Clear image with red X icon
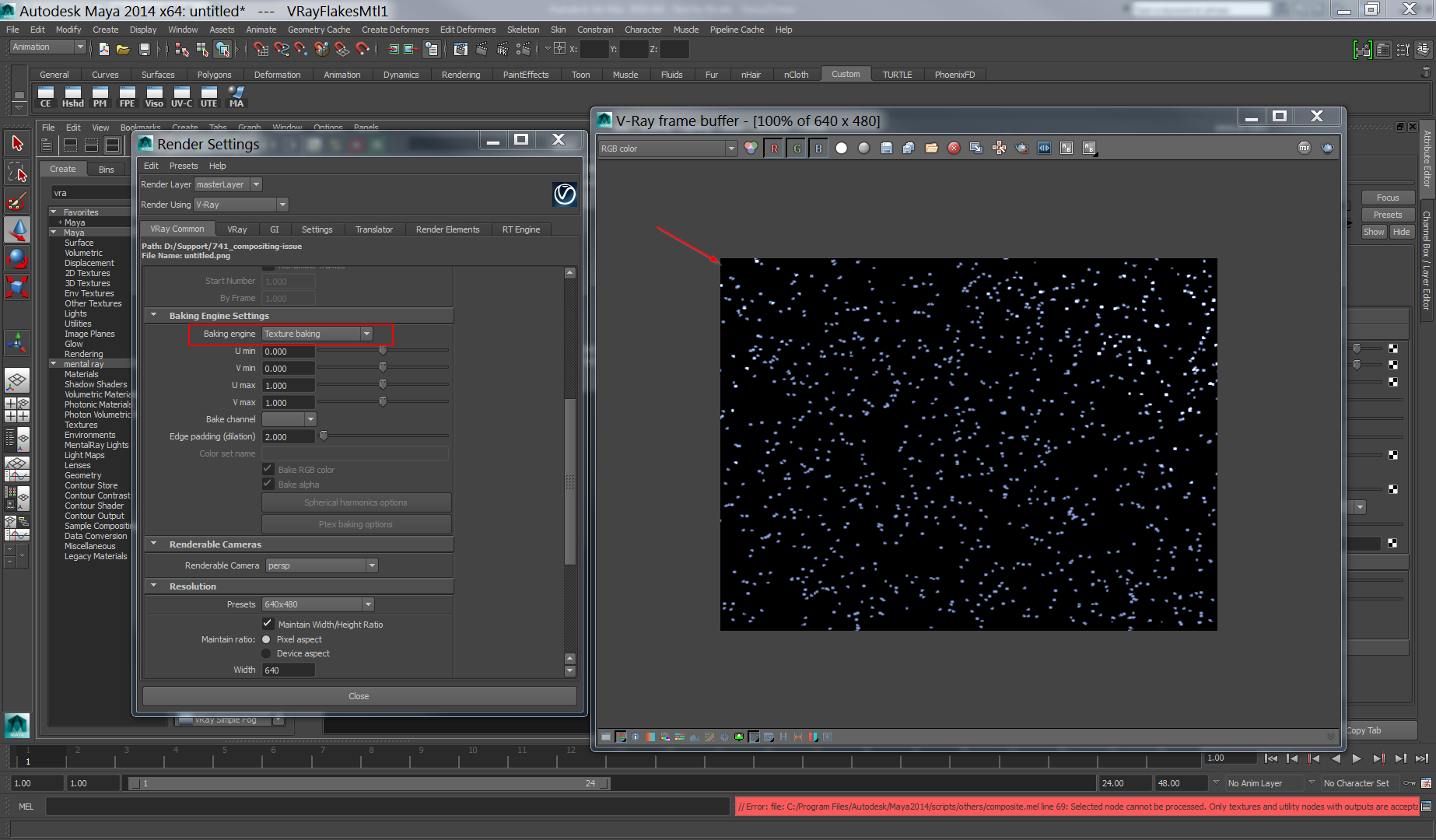The image size is (1436, 840). pos(954,149)
